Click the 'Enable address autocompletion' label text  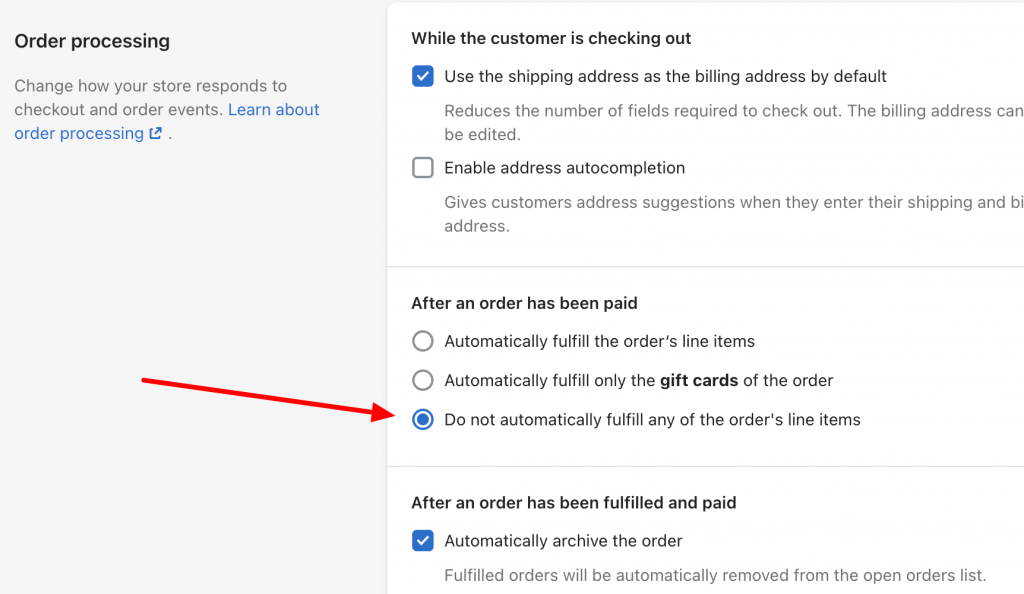pyautogui.click(x=564, y=168)
